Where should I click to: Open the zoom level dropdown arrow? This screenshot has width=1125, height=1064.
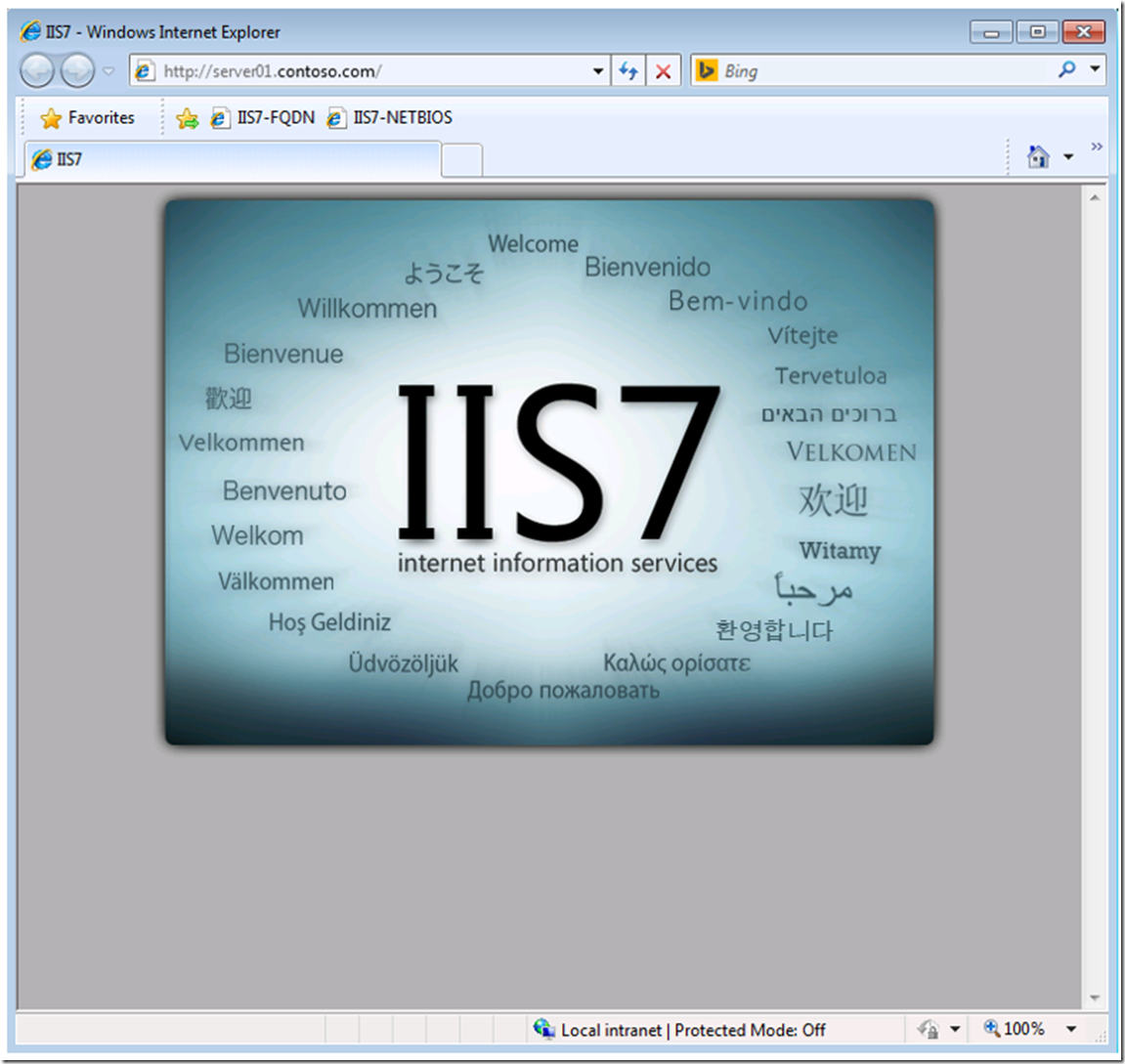[1071, 1029]
